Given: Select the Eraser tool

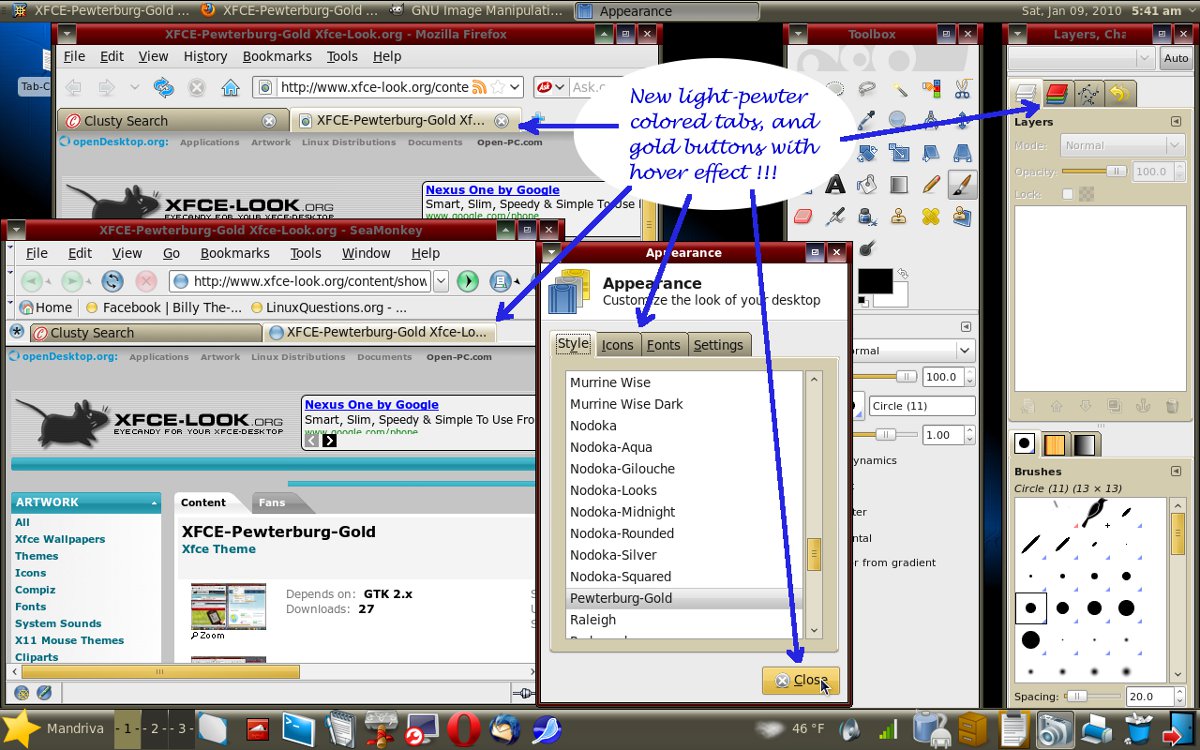Looking at the screenshot, I should pos(803,217).
